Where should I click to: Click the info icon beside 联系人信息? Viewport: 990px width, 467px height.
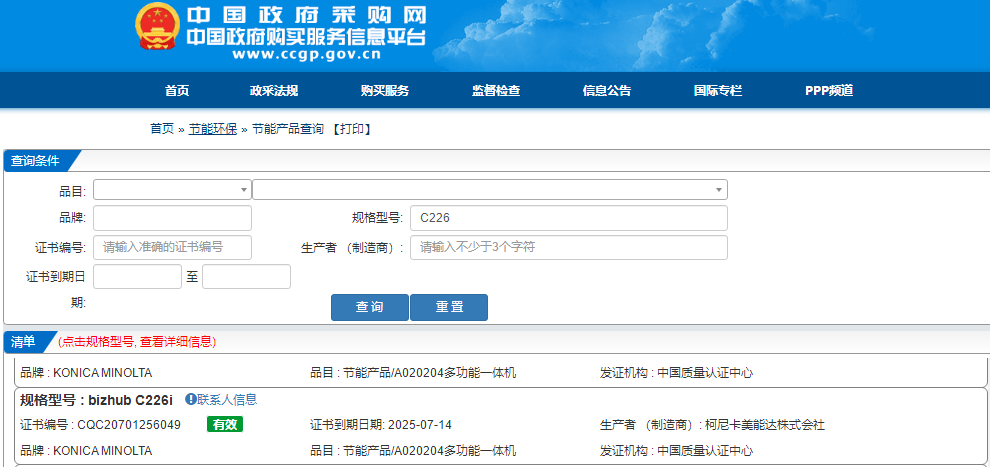coord(189,399)
